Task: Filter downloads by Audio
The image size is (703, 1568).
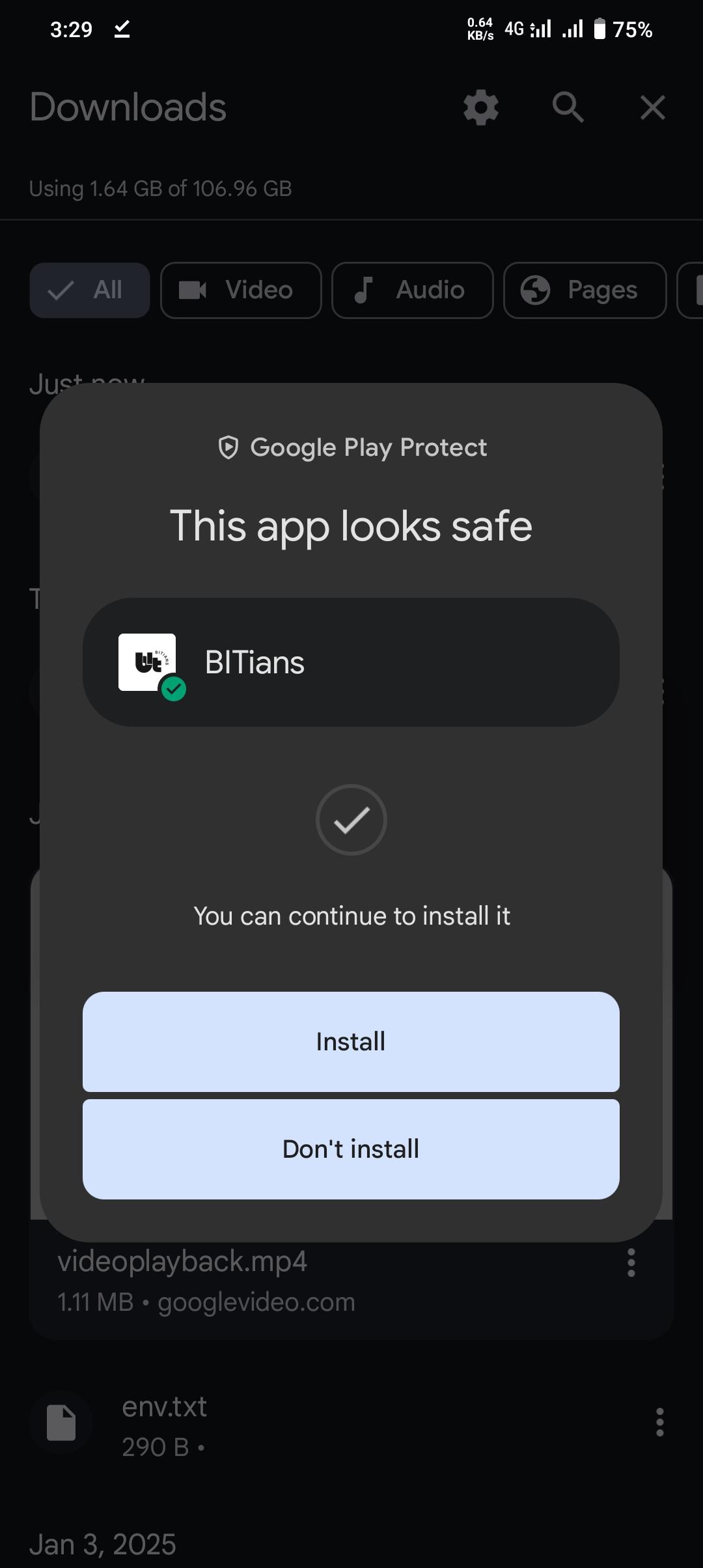Action: [413, 290]
